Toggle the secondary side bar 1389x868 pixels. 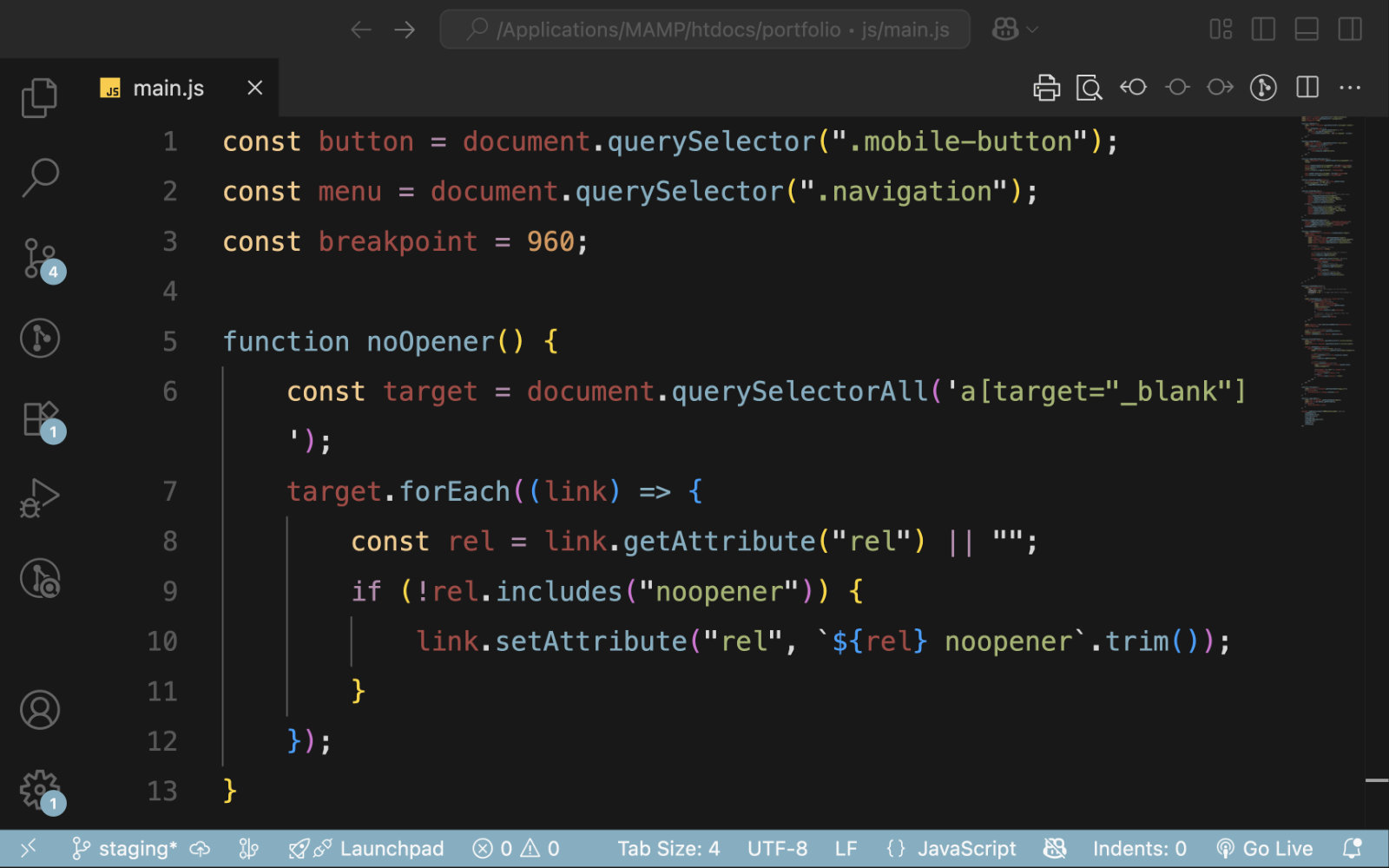coord(1350,30)
